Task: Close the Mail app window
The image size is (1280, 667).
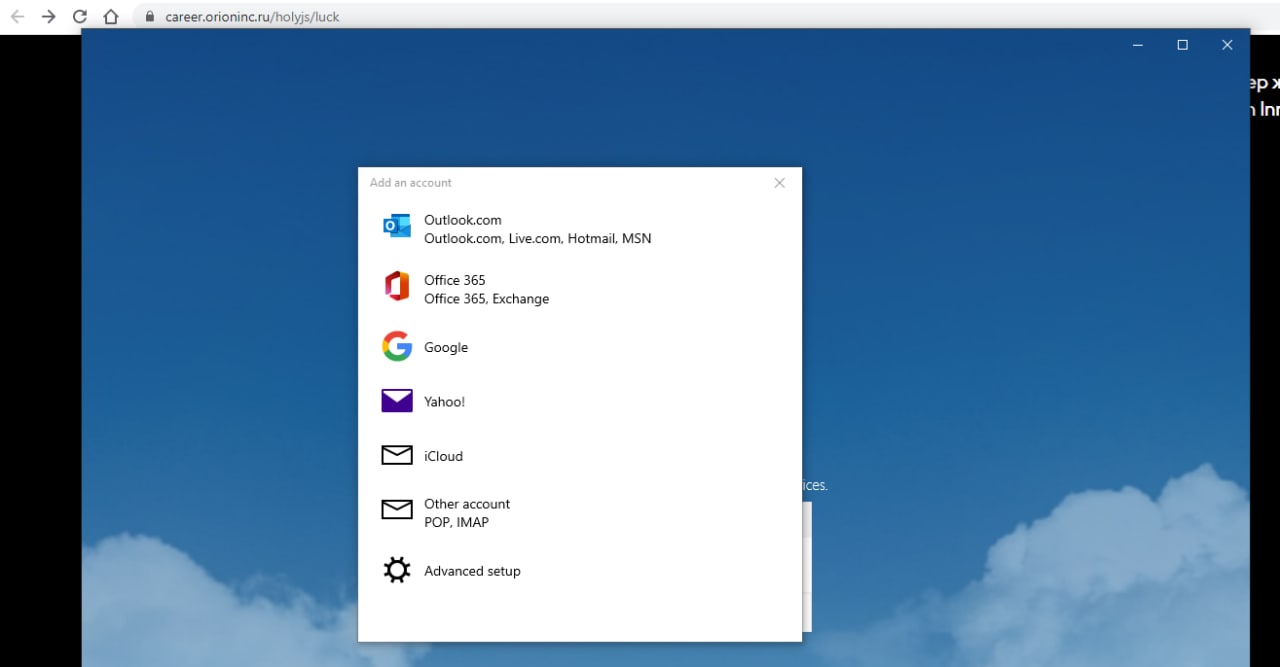Action: pyautogui.click(x=1227, y=45)
